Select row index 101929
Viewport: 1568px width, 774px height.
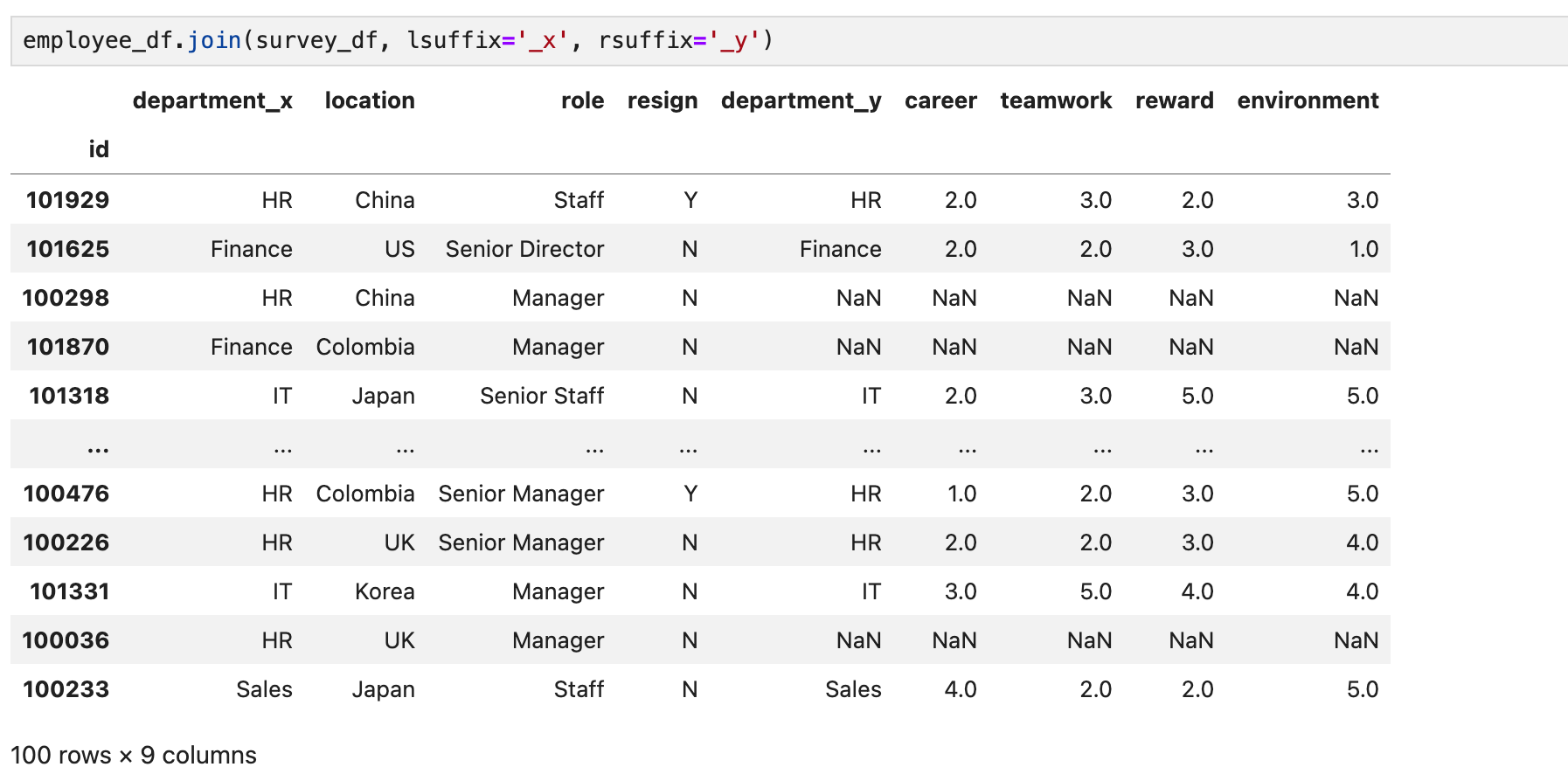pyautogui.click(x=68, y=200)
